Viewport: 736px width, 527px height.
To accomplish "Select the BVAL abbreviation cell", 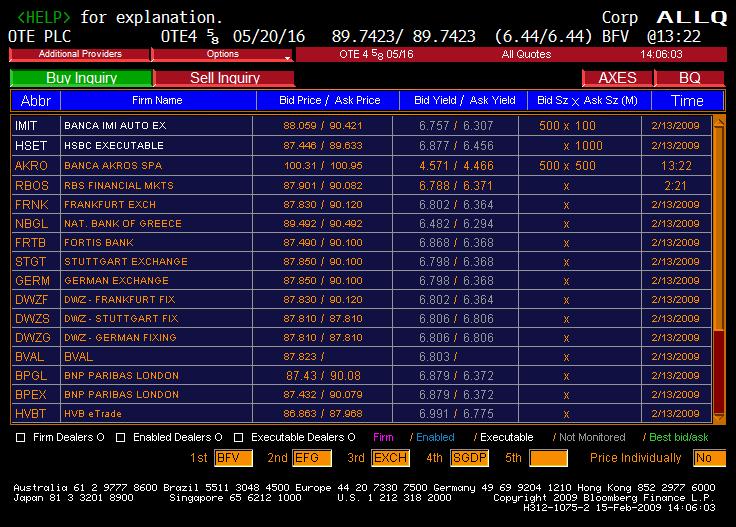I will (x=36, y=357).
